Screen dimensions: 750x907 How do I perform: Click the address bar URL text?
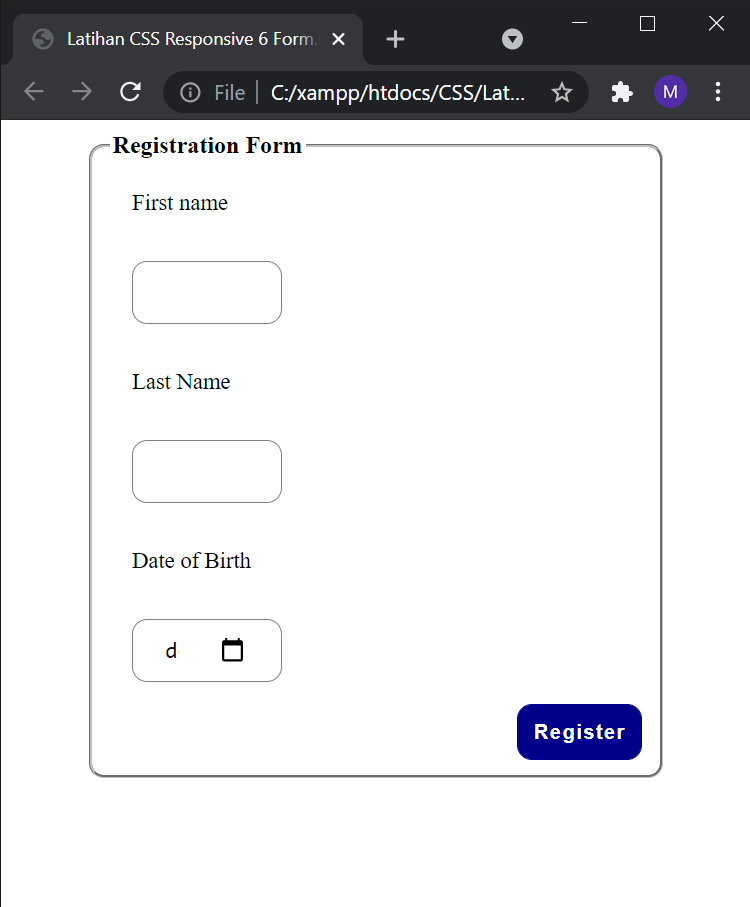[398, 93]
